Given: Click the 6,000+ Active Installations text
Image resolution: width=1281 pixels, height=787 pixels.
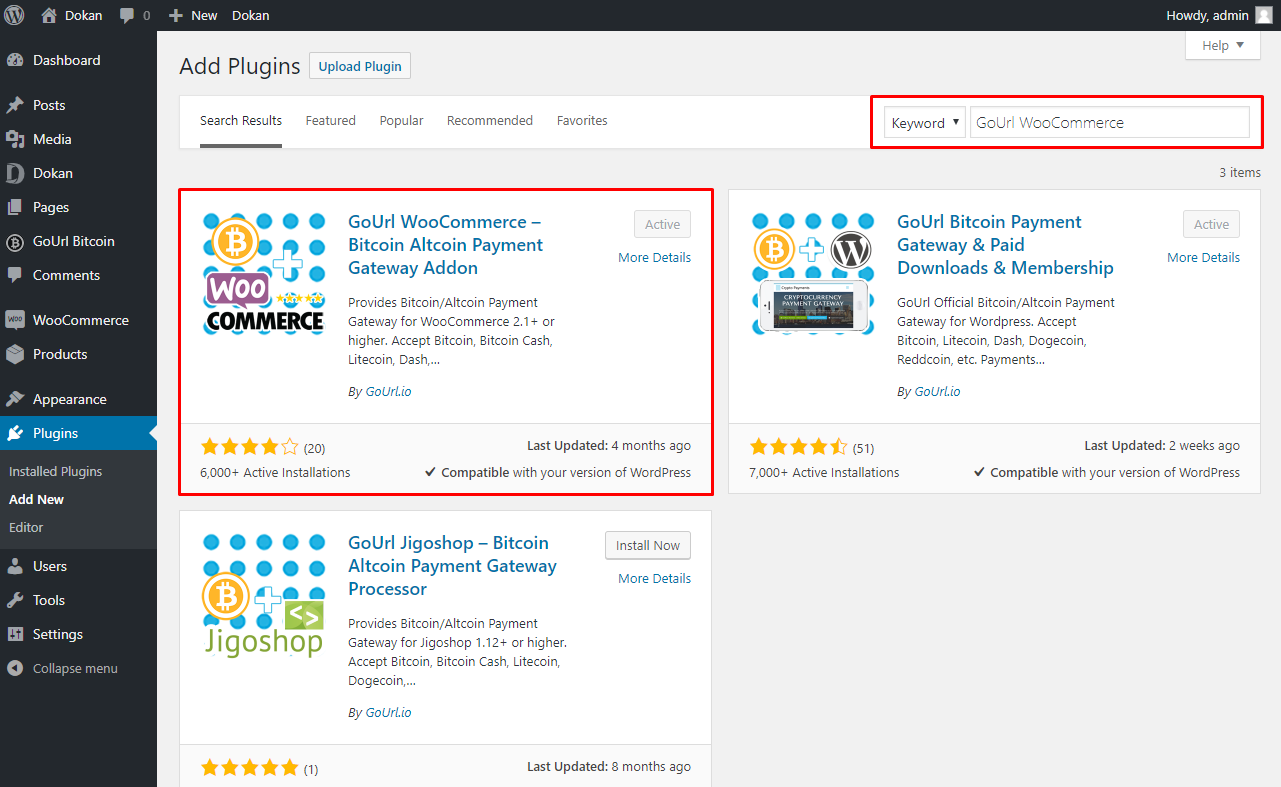Looking at the screenshot, I should [x=275, y=472].
